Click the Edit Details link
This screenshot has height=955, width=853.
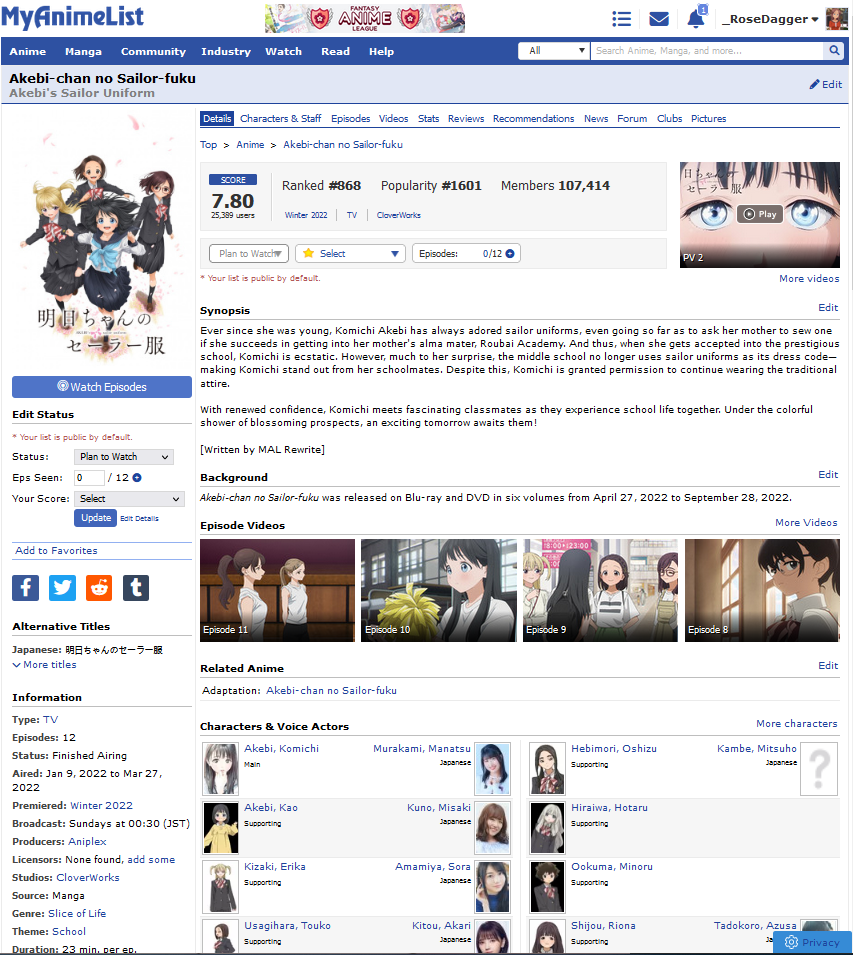click(x=139, y=518)
